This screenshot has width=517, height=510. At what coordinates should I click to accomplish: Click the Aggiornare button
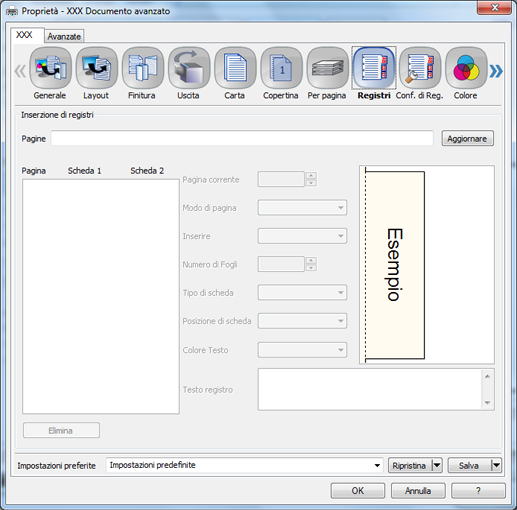tap(467, 138)
